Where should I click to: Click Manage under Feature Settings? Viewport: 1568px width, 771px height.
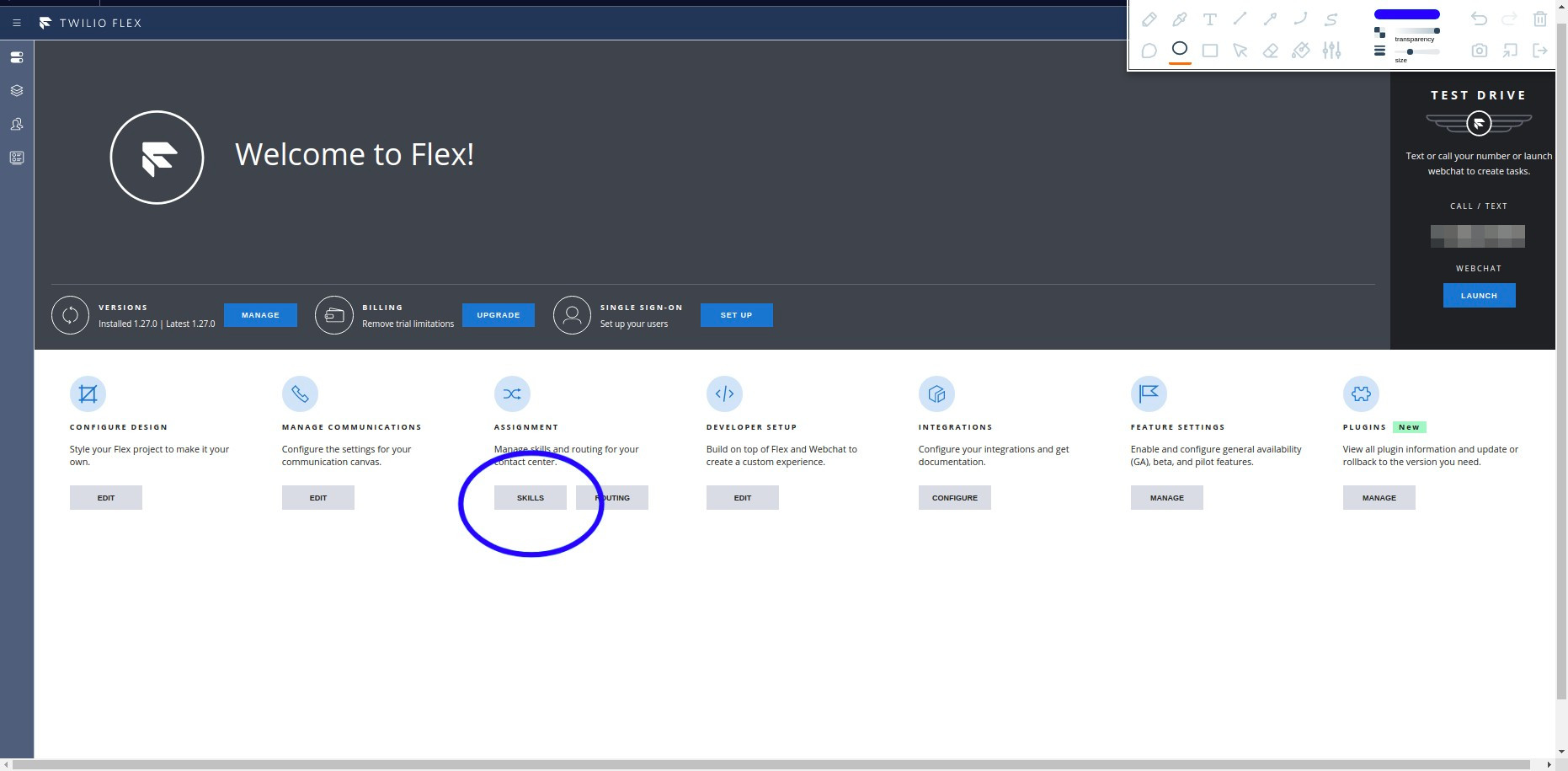coord(1167,498)
